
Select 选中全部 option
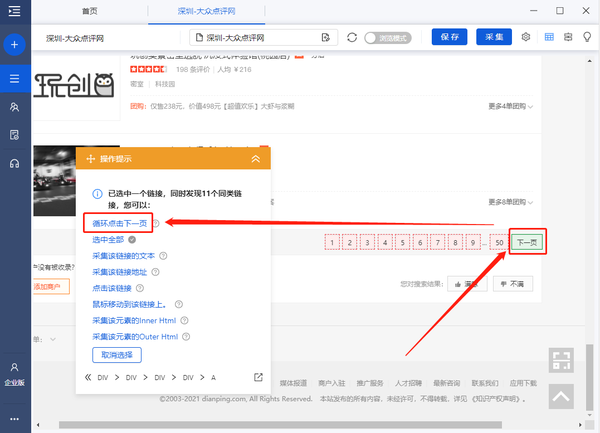coord(108,240)
